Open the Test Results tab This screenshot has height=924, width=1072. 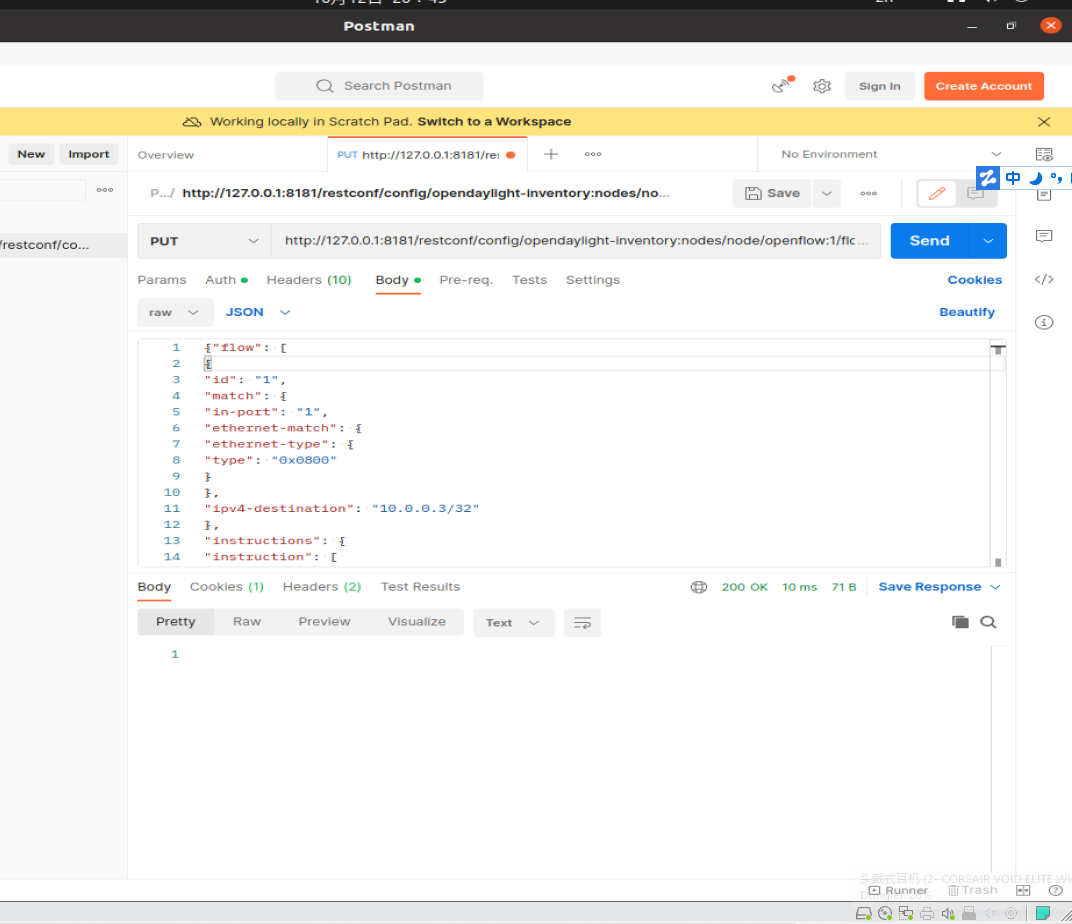coord(420,587)
